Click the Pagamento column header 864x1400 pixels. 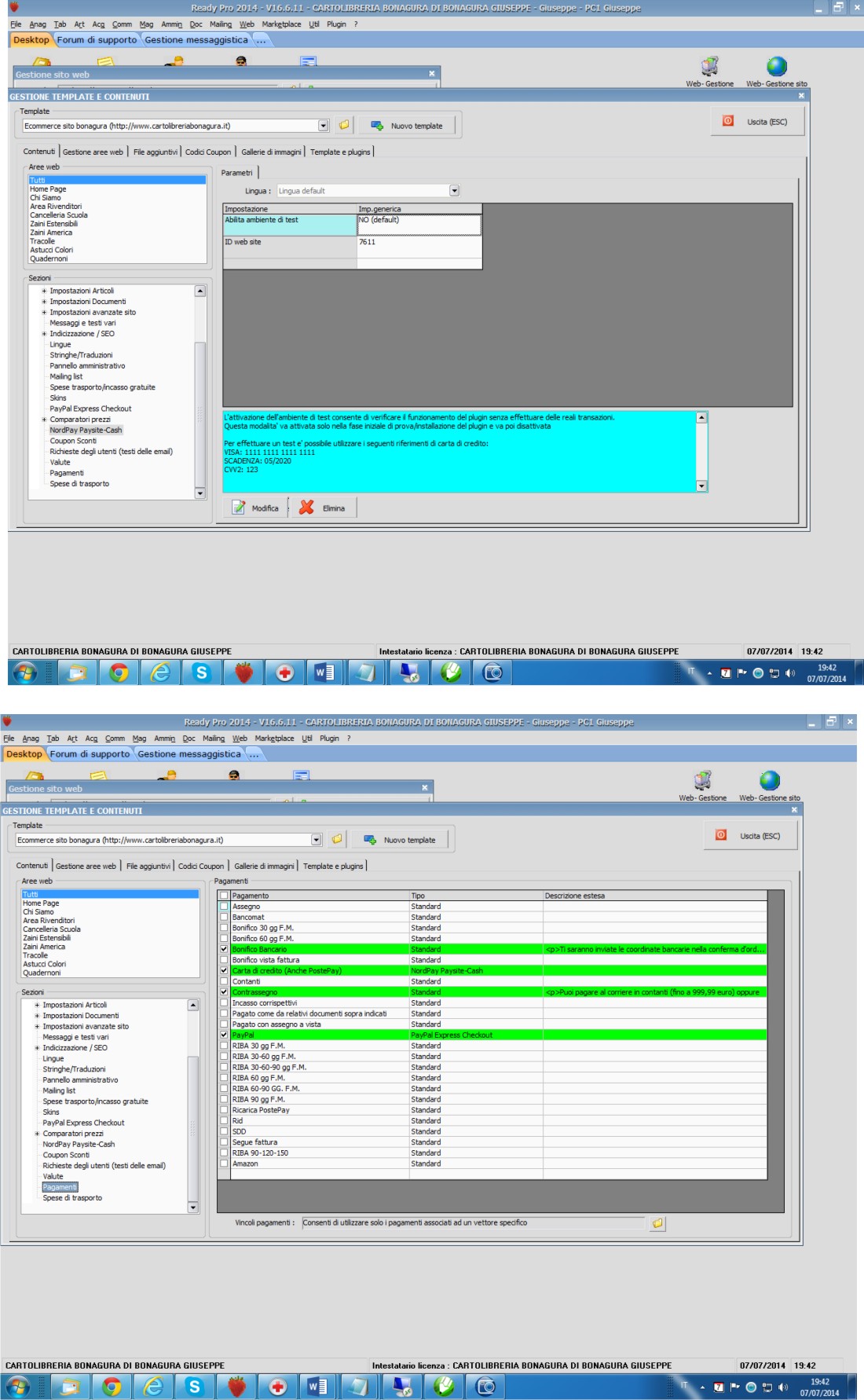[319, 896]
